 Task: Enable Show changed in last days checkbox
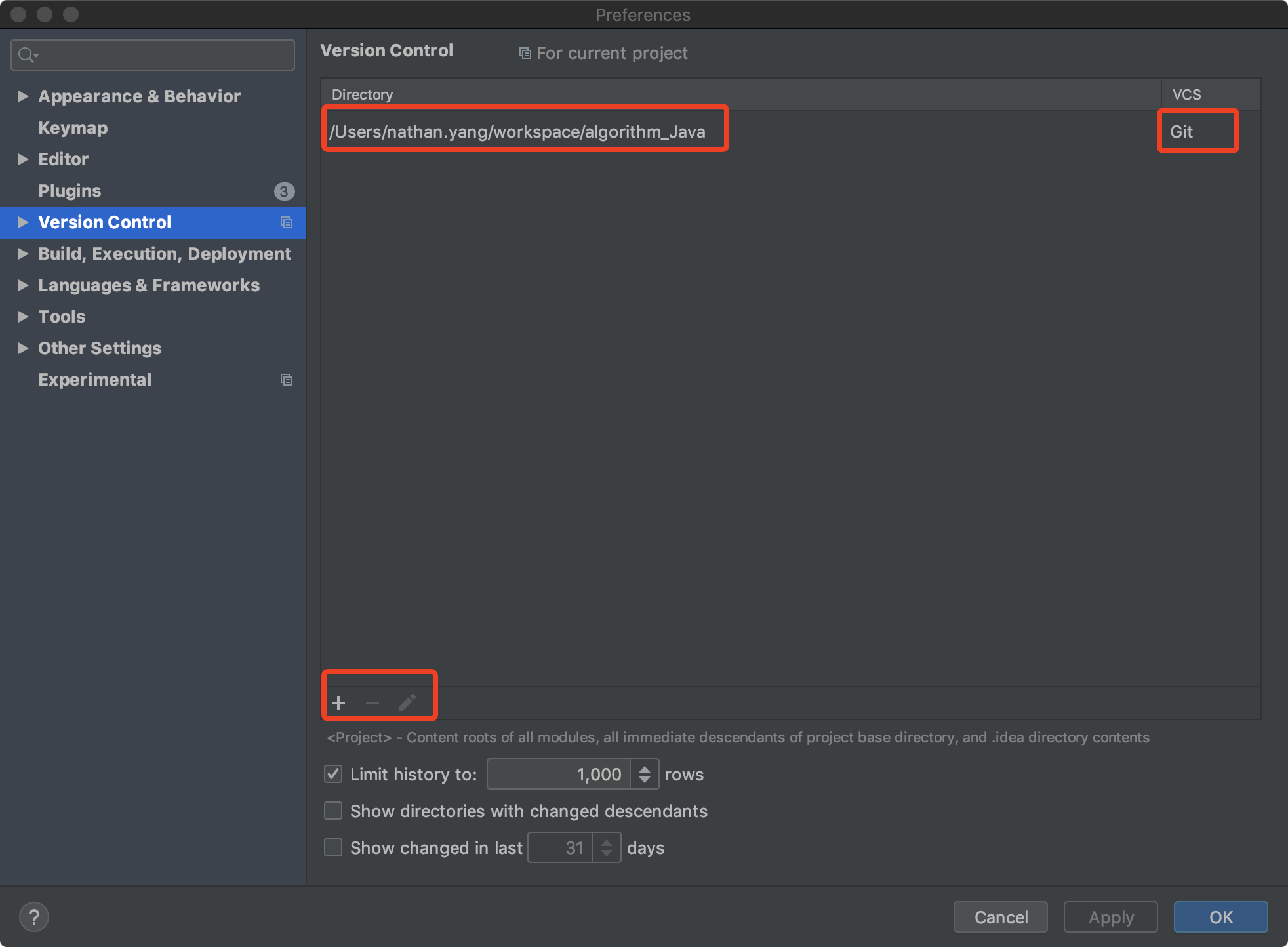coord(333,848)
